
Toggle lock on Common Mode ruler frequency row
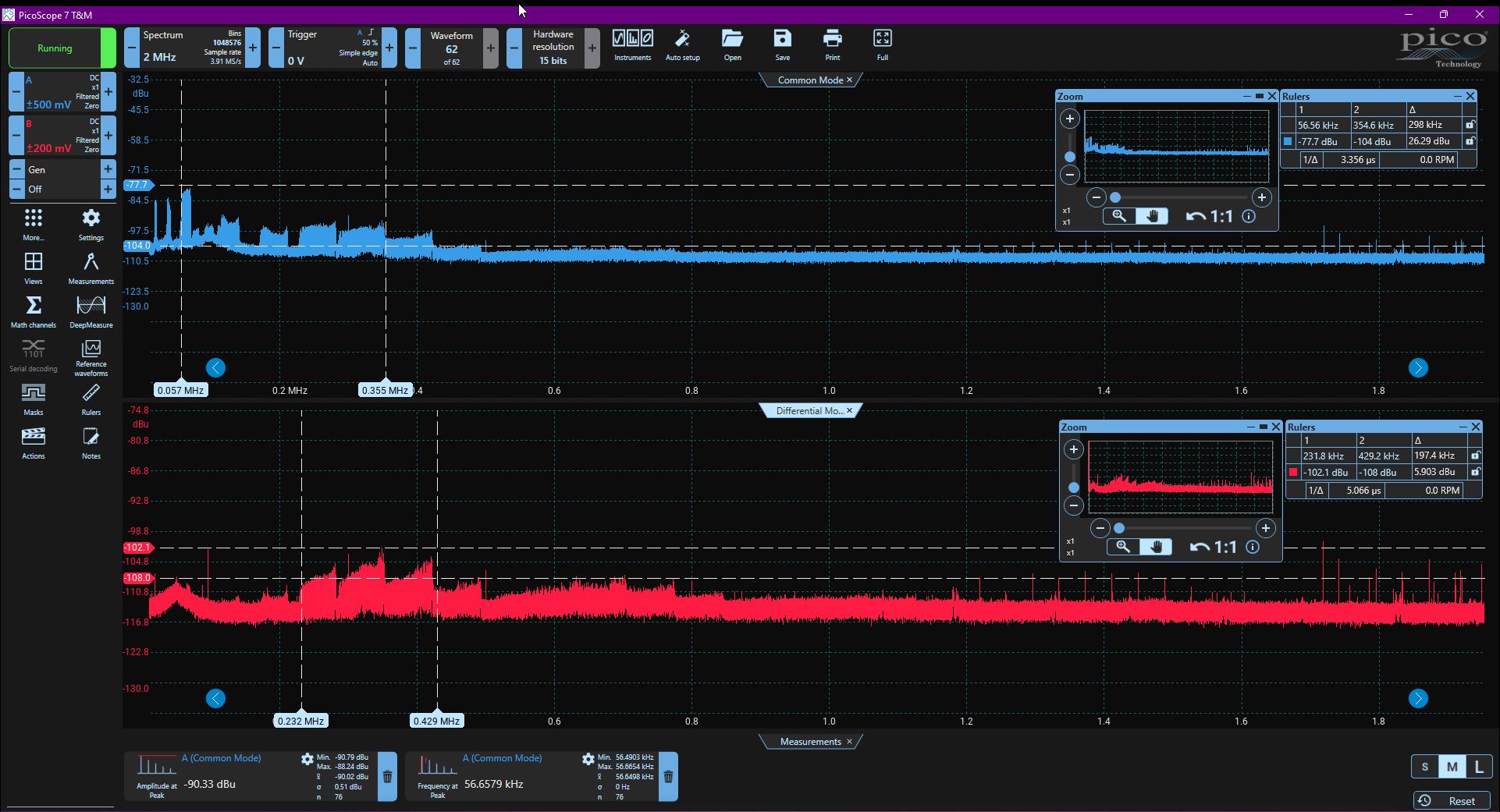[x=1470, y=125]
